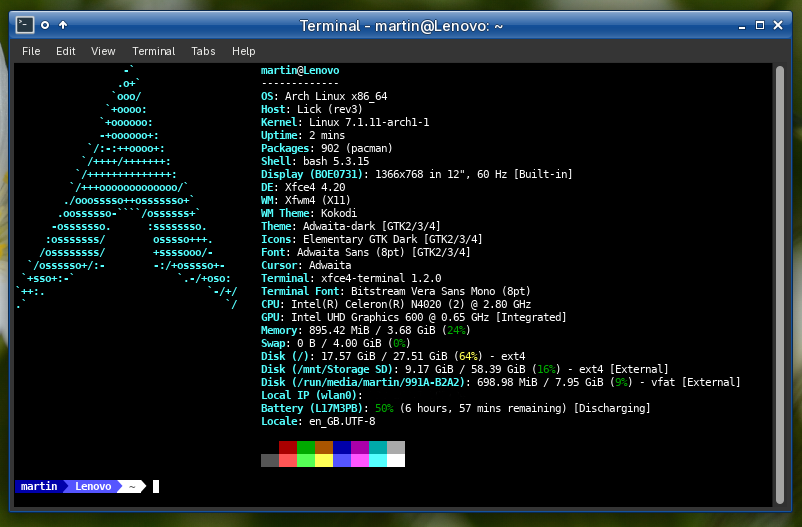The width and height of the screenshot is (802, 527).
Task: Click the 'OS: Arch Linux x86_64' line
Action: tap(324, 96)
